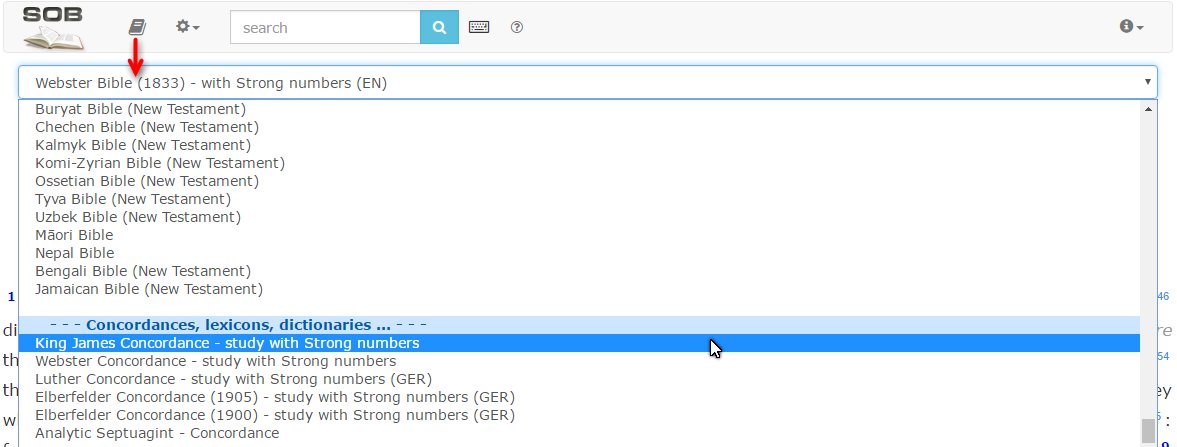The width and height of the screenshot is (1177, 447).
Task: Collapse the Webster Bible version dropdown
Action: [x=587, y=82]
